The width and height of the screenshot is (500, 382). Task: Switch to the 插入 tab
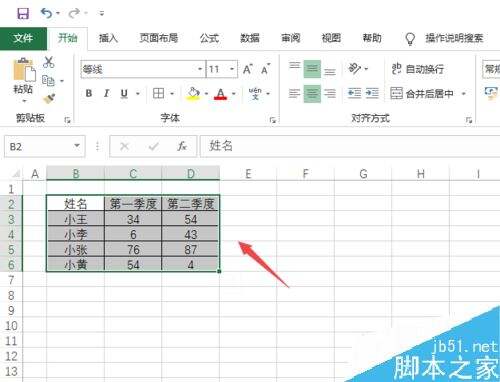pos(108,38)
